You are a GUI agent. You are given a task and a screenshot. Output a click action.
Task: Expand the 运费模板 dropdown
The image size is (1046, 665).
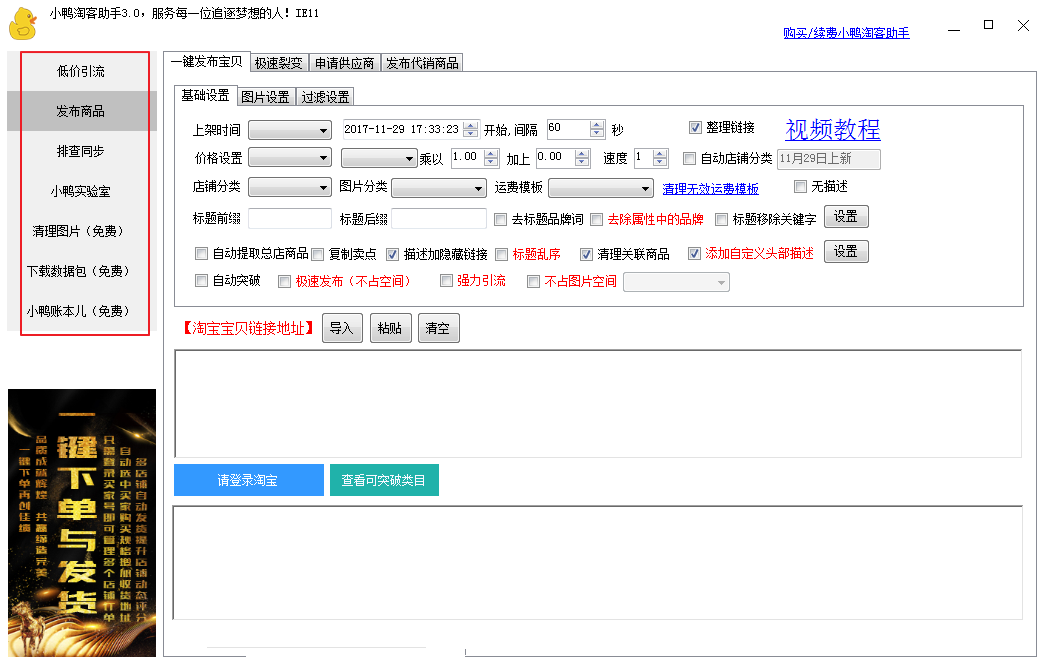[x=600, y=187]
